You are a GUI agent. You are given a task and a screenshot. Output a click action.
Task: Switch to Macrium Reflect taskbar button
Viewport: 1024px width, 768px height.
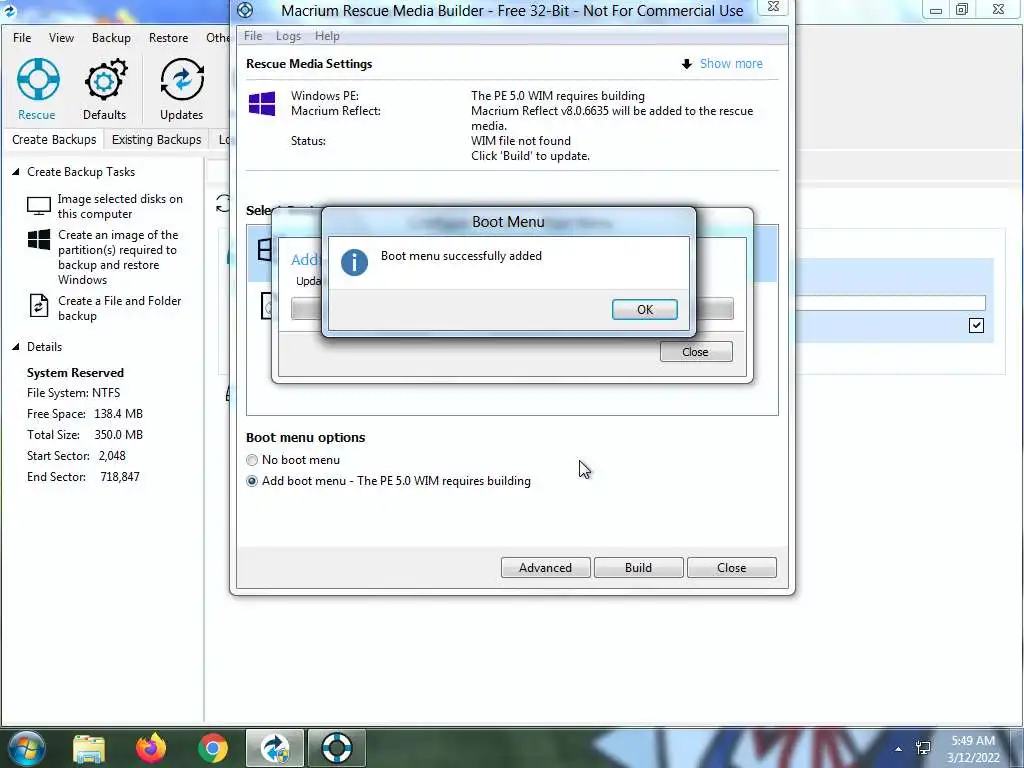click(x=275, y=748)
